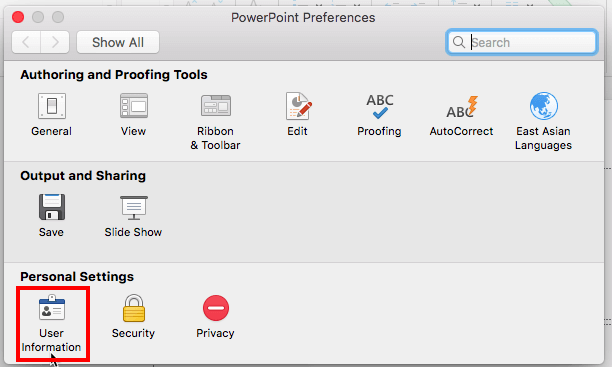The width and height of the screenshot is (612, 367).
Task: Open Edit preferences
Action: point(298,114)
